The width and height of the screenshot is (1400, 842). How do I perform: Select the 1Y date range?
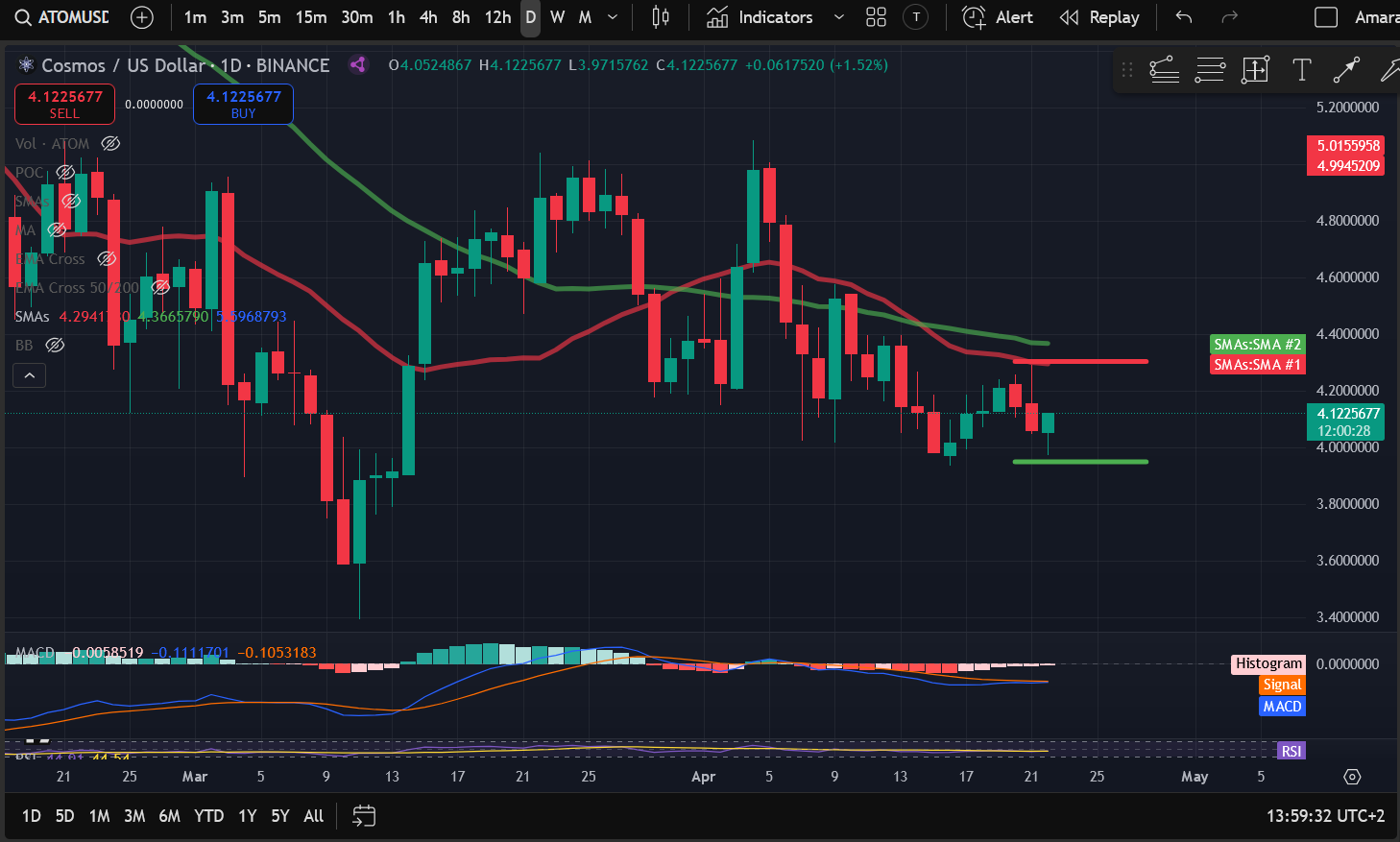[247, 816]
